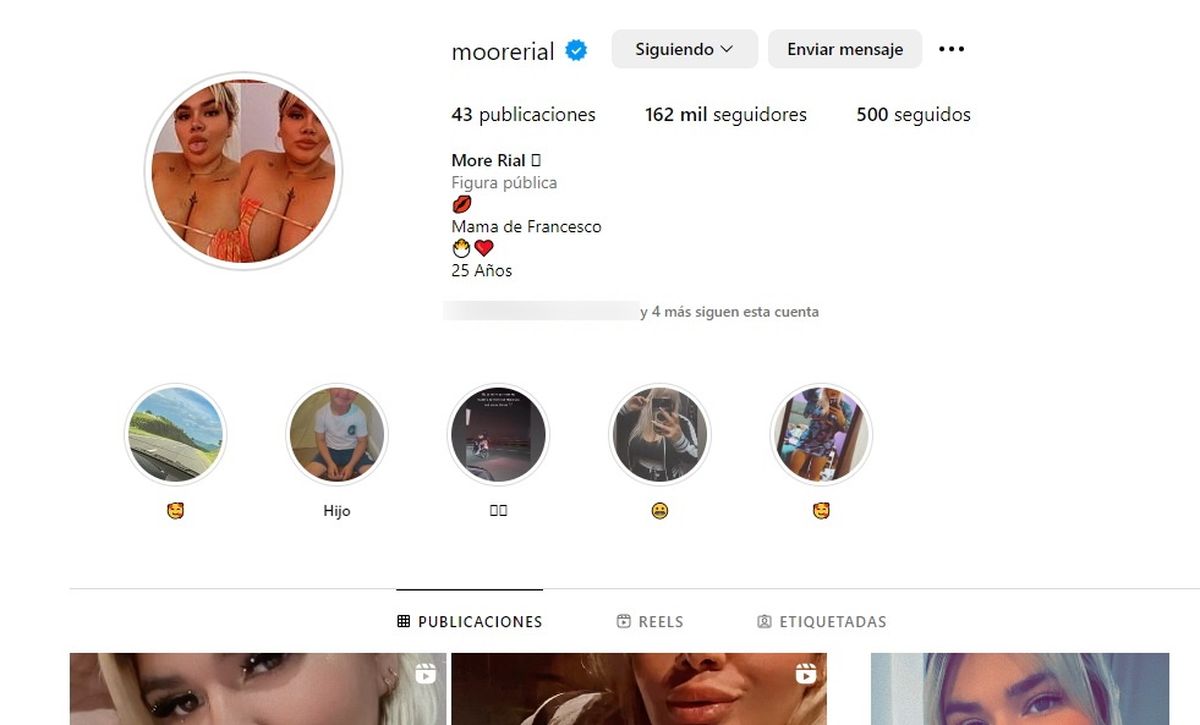Switch to the REELS tab
Screen dimensions: 1200x725
[x=650, y=621]
